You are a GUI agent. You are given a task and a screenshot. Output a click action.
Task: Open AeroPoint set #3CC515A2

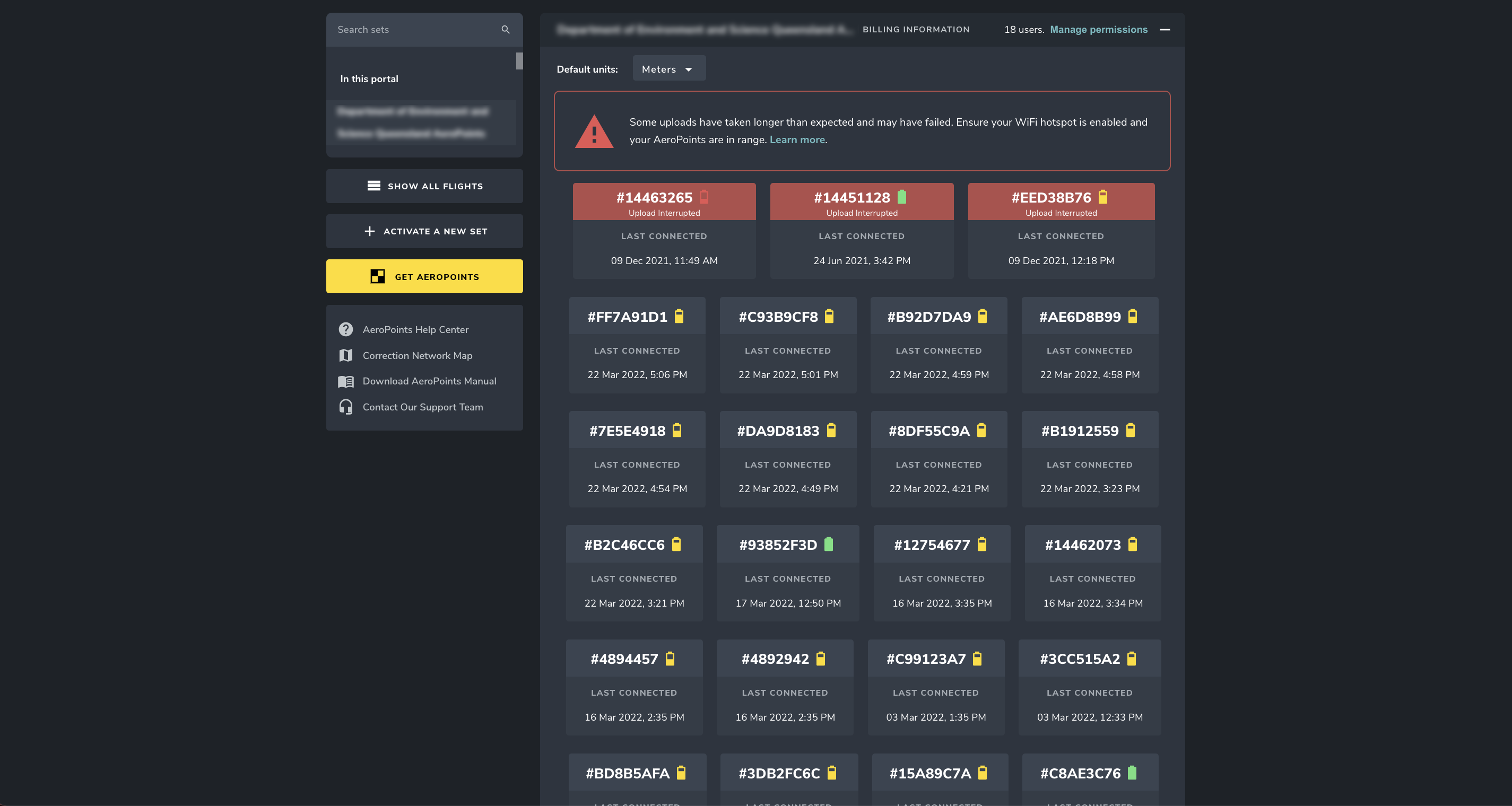coord(1090,688)
